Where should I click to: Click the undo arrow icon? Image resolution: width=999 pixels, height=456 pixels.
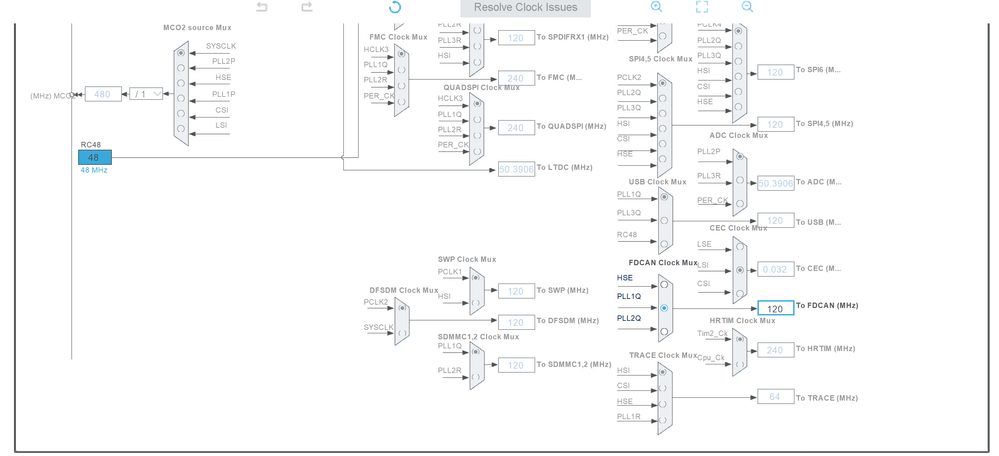click(x=262, y=7)
